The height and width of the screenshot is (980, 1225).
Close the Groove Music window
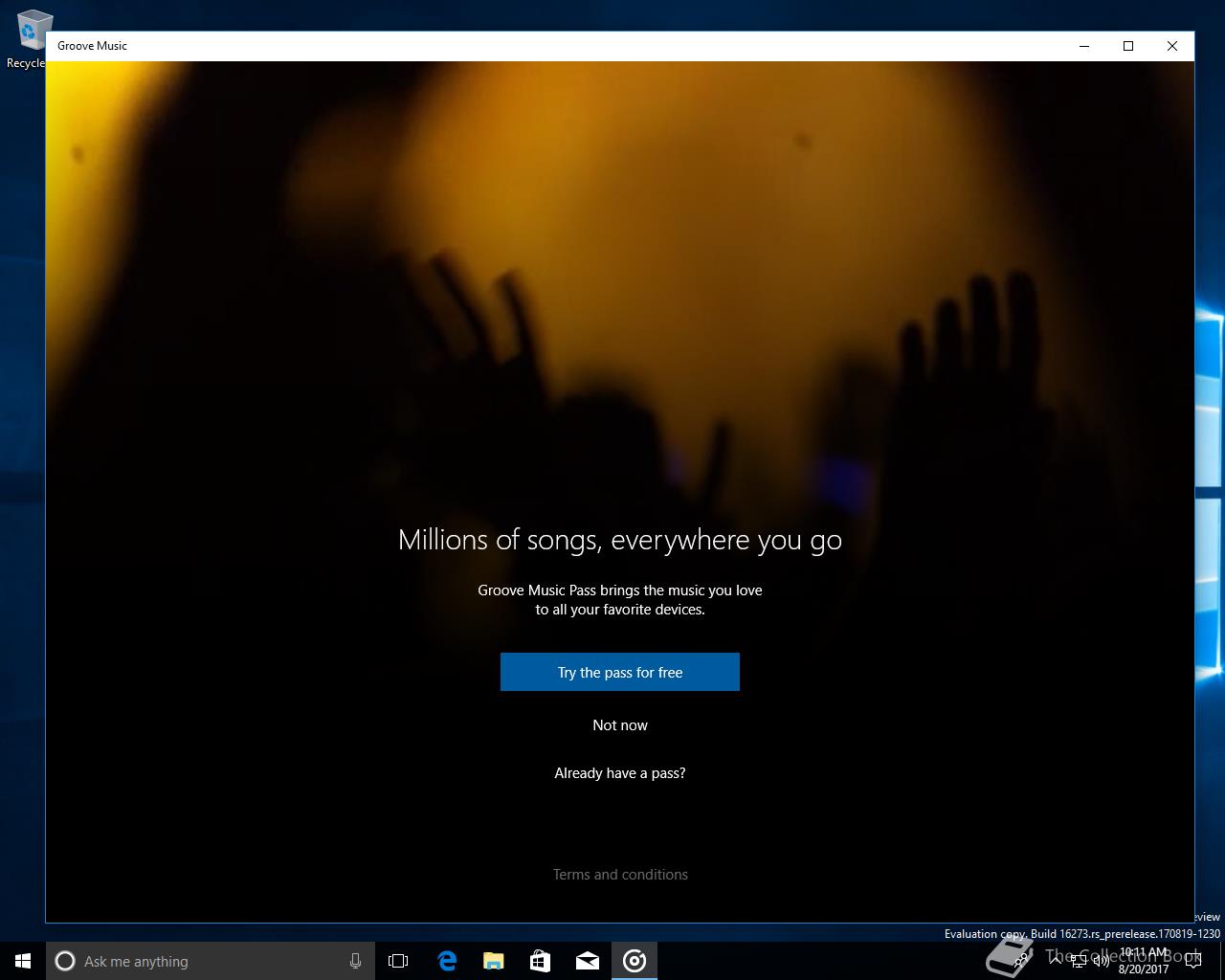click(1172, 46)
